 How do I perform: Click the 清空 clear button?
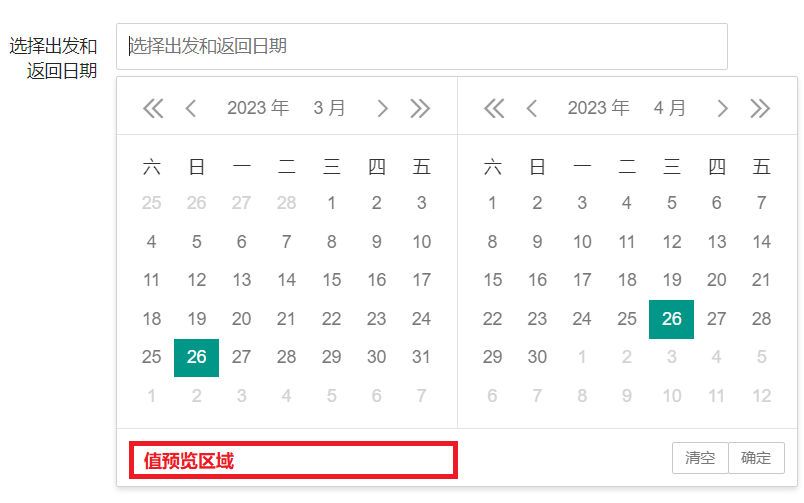click(700, 458)
